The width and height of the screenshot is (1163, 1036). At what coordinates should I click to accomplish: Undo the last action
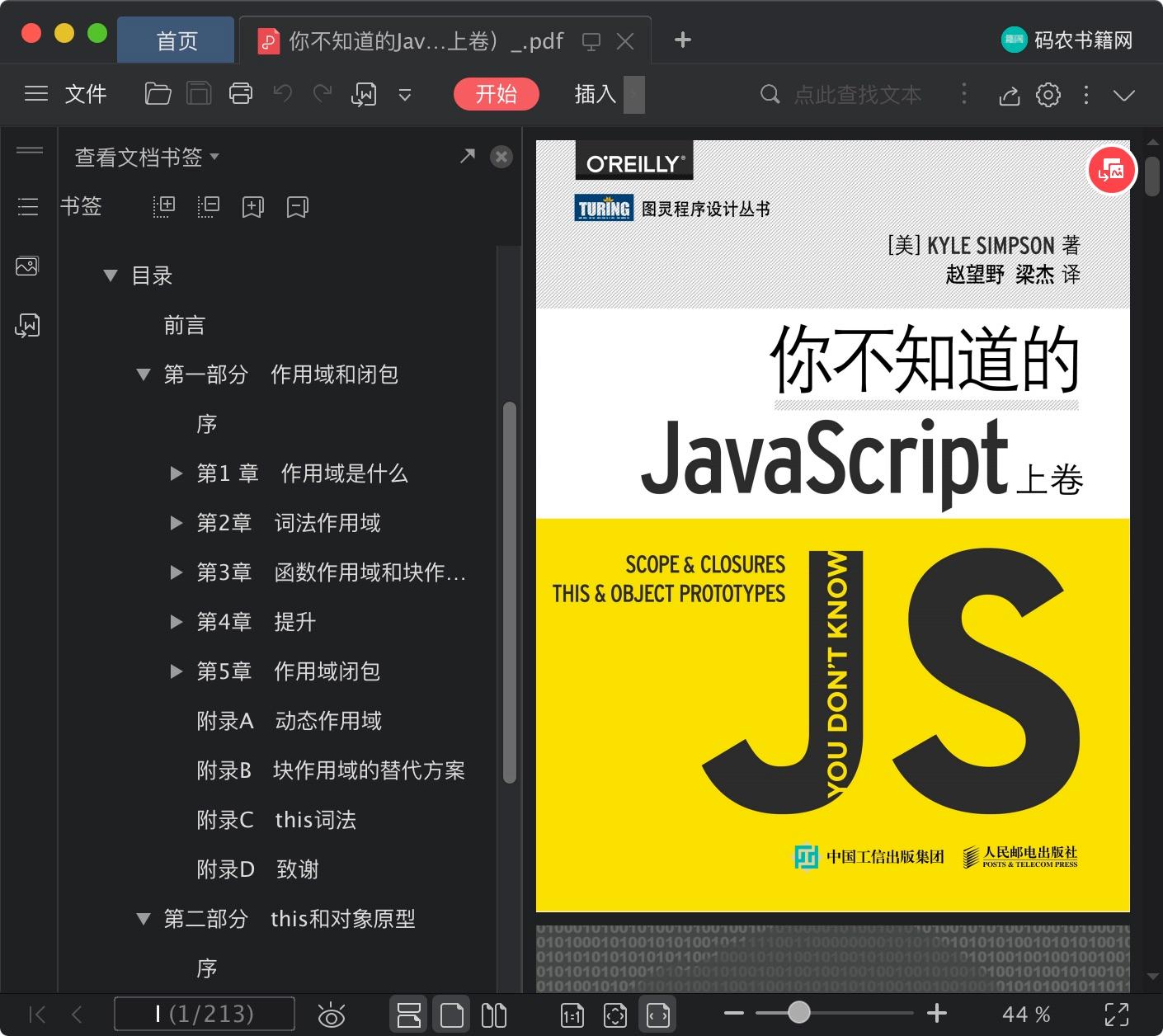click(x=283, y=94)
